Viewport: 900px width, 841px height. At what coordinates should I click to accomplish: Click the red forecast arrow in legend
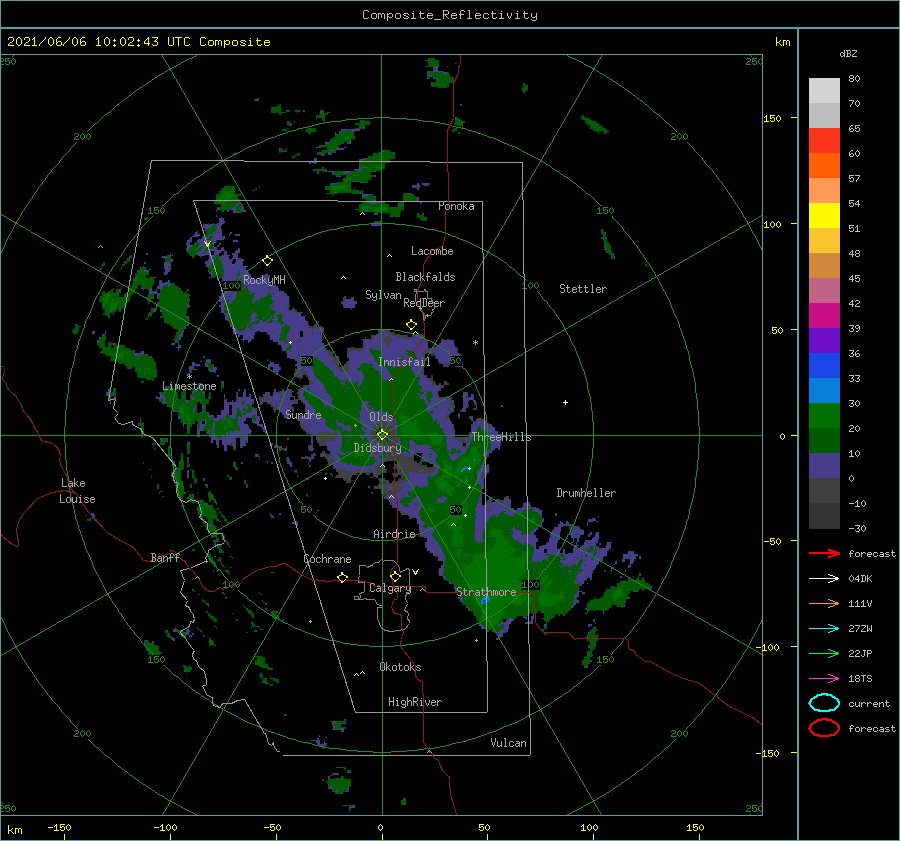pos(824,553)
